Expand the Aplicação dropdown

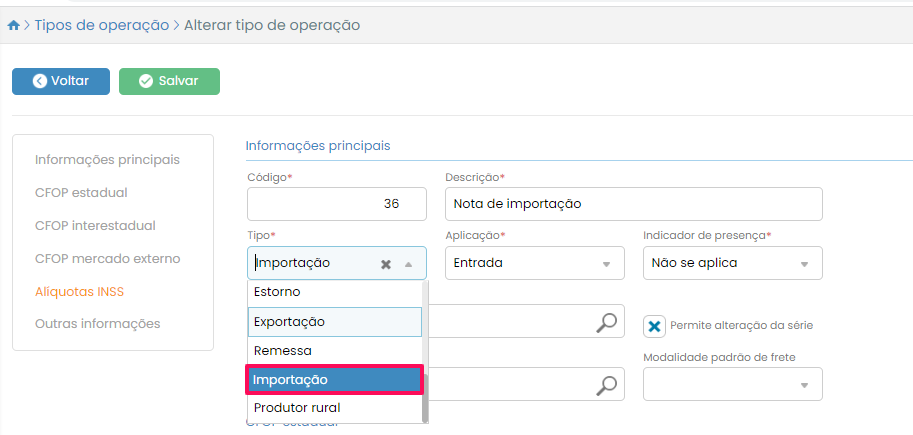[605, 264]
